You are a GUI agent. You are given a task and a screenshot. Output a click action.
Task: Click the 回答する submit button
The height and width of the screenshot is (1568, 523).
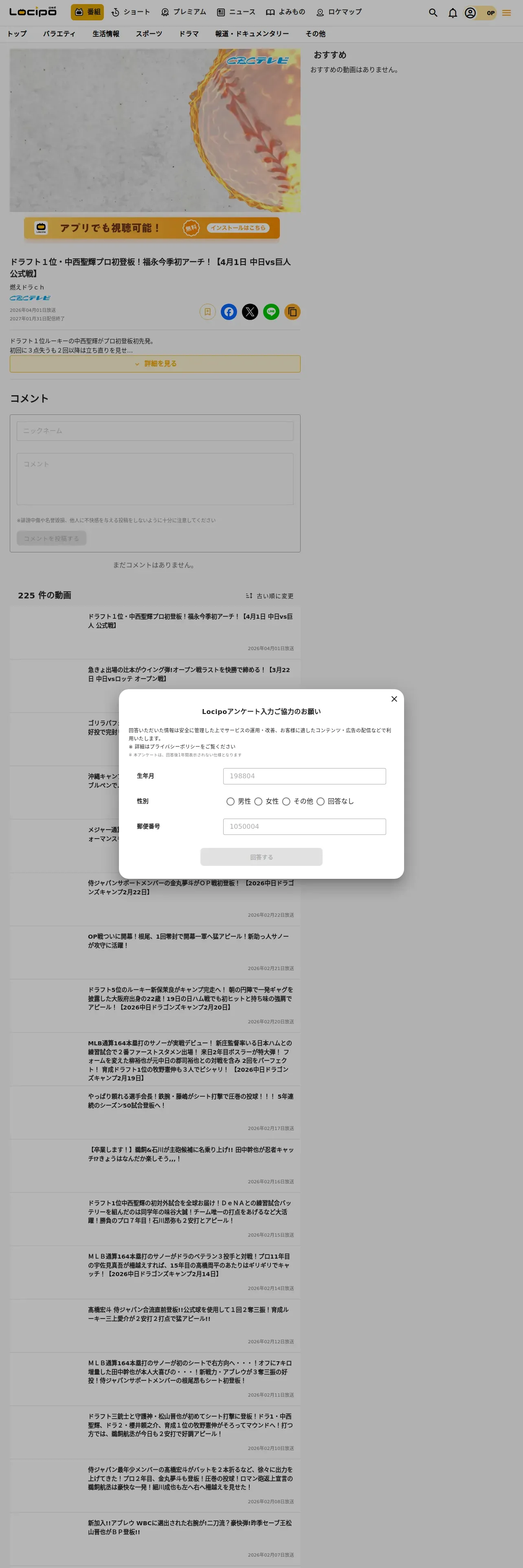coord(262,857)
